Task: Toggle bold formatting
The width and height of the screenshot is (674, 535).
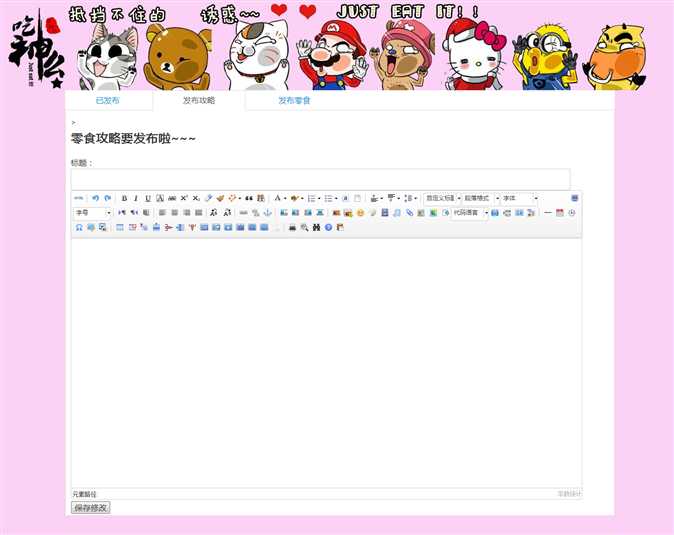Action: (124, 198)
